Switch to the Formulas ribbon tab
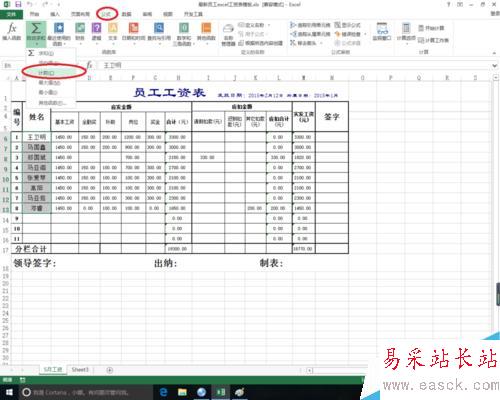The height and width of the screenshot is (400, 500). [106, 14]
